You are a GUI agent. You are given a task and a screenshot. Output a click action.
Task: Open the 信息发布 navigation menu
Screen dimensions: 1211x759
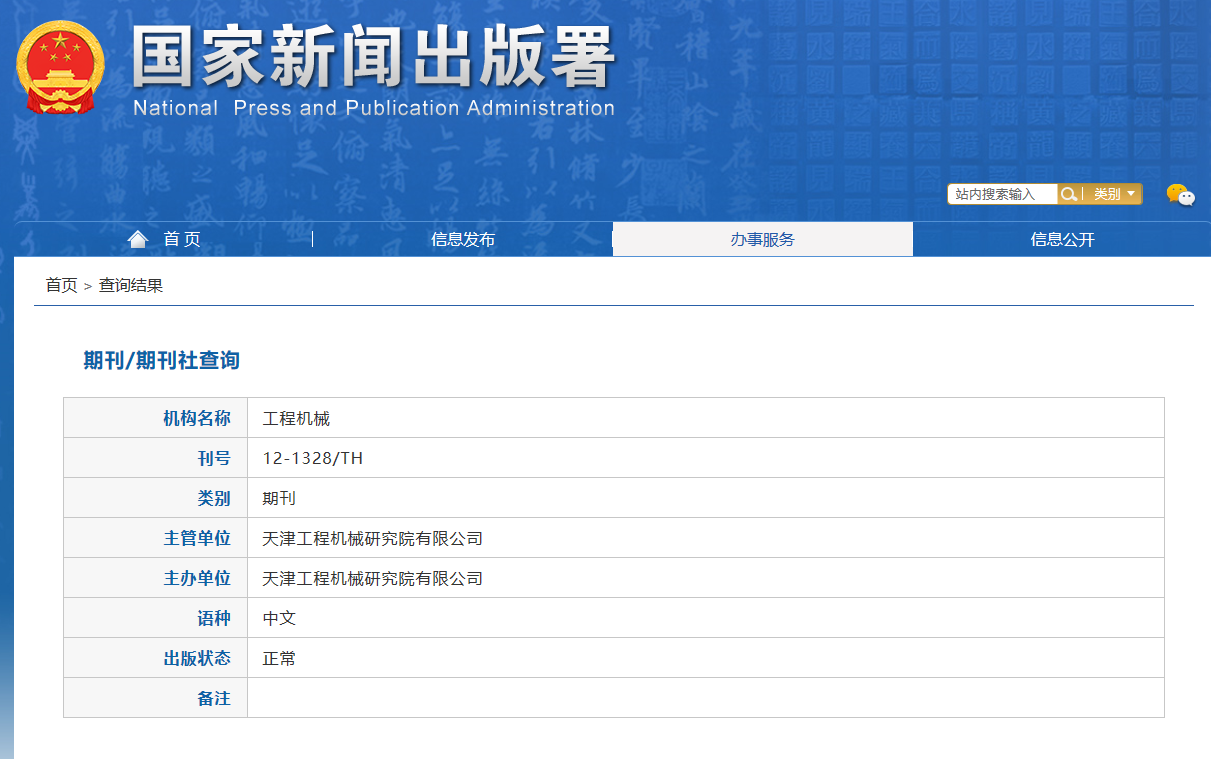[463, 239]
